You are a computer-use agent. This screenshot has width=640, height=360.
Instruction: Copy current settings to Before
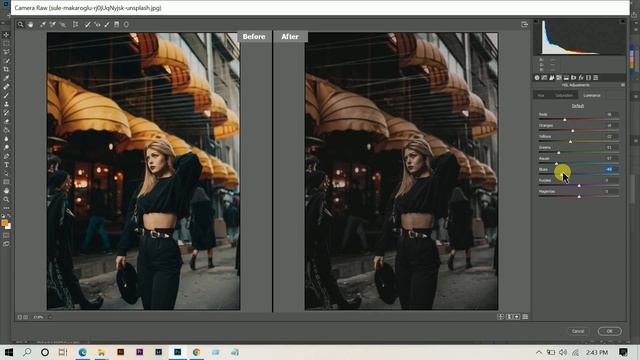click(x=517, y=317)
